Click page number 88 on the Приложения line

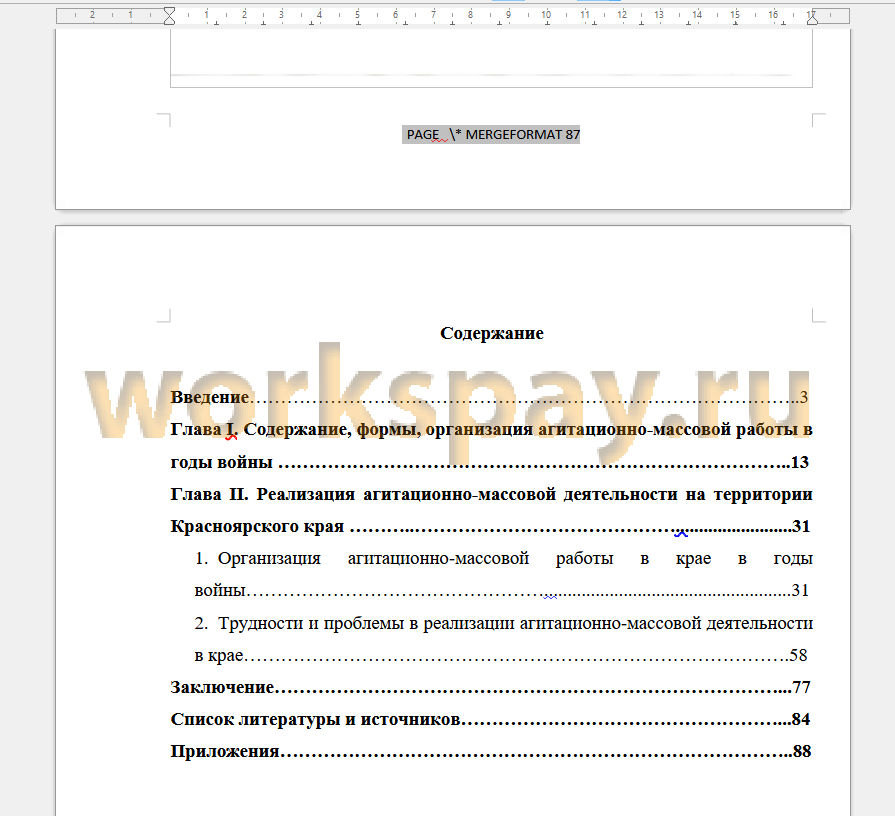click(802, 751)
